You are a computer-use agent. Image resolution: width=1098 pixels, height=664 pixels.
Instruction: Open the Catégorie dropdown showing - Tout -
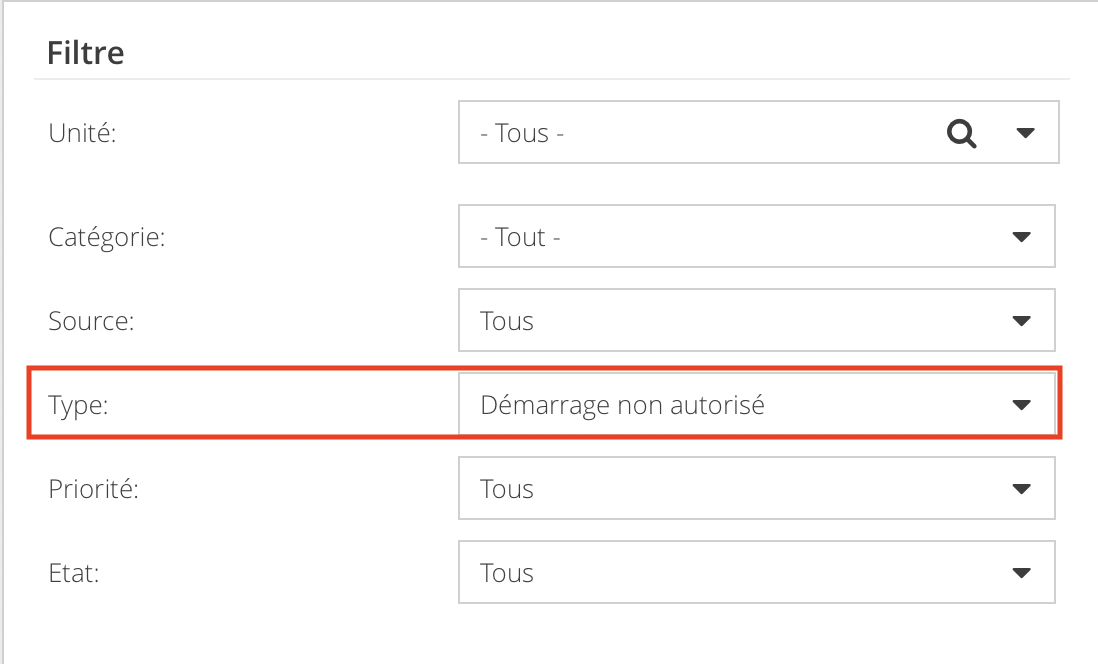pyautogui.click(x=756, y=236)
